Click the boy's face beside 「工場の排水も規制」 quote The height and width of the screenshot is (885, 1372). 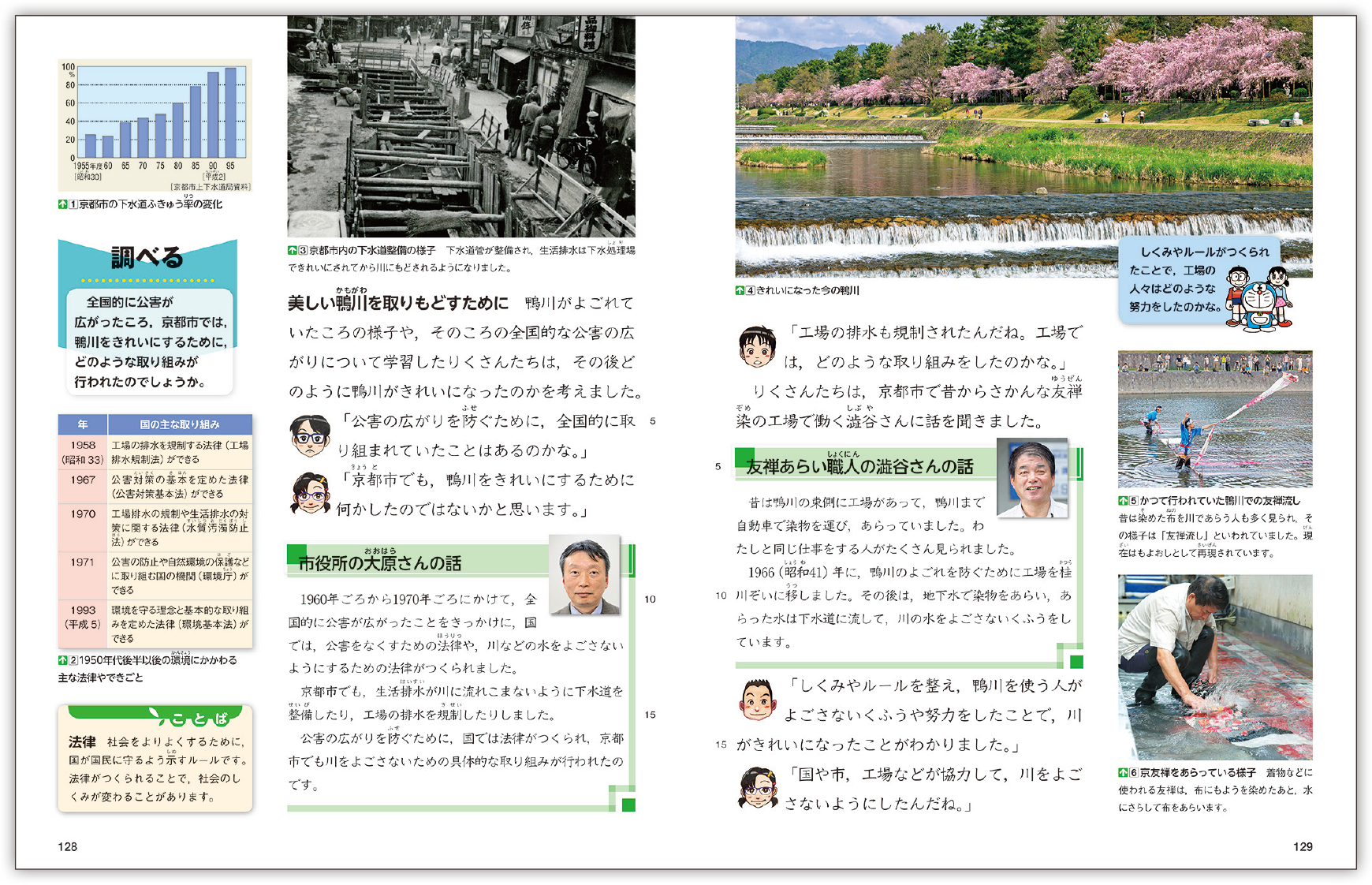[757, 347]
